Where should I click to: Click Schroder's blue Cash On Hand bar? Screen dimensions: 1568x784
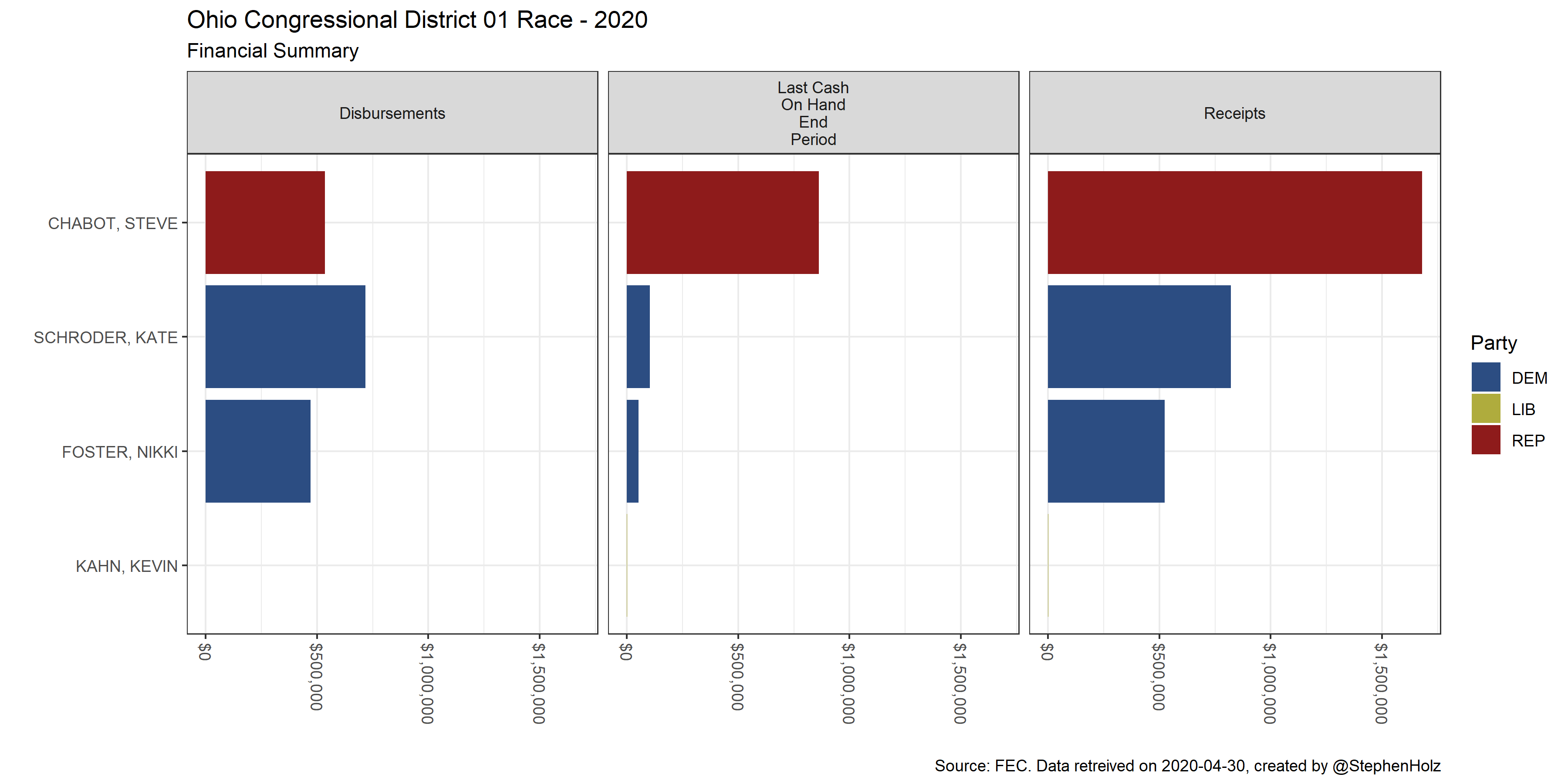point(638,337)
